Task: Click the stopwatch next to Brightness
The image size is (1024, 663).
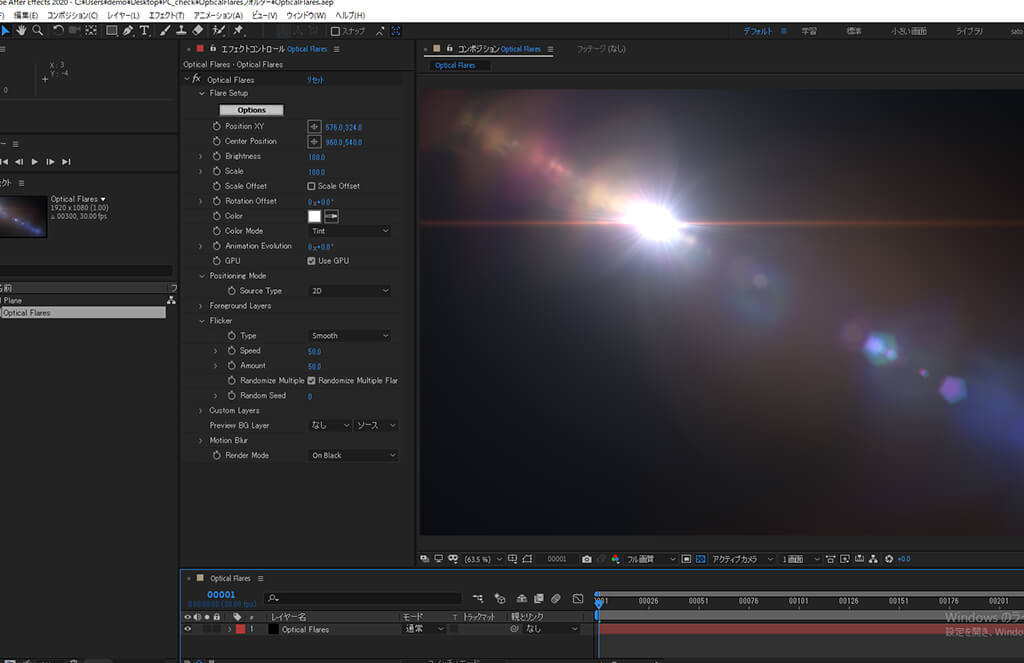Action: pyautogui.click(x=216, y=157)
